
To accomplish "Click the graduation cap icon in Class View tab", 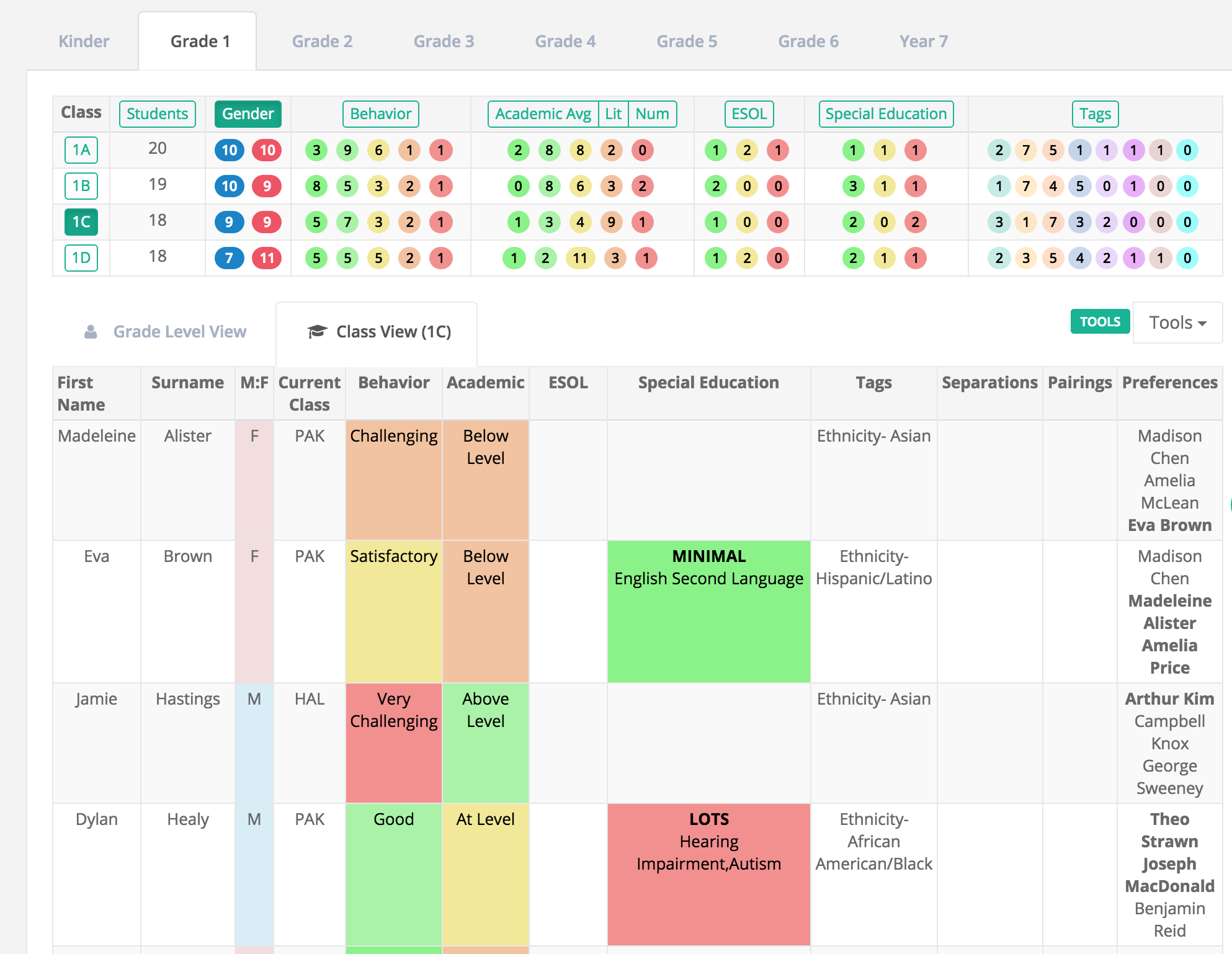I will pos(317,332).
